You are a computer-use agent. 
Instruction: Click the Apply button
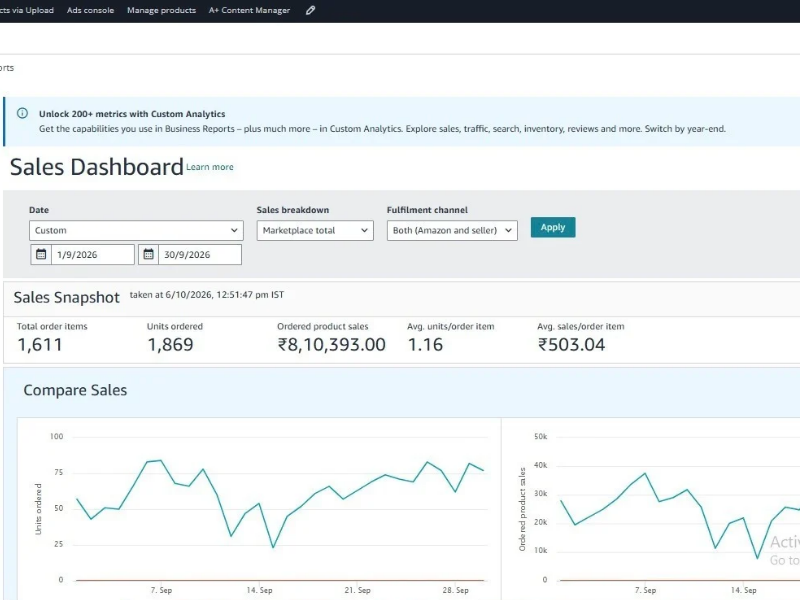coord(553,228)
